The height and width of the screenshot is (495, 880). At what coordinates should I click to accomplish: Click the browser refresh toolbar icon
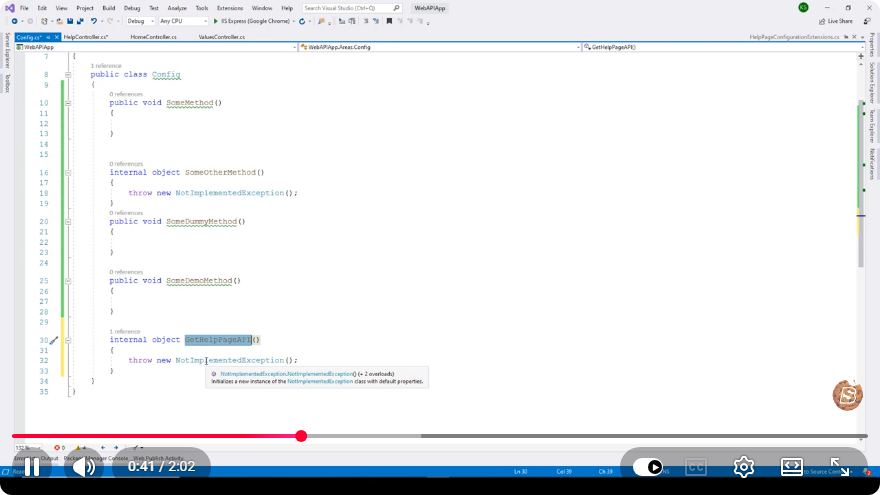click(x=302, y=21)
